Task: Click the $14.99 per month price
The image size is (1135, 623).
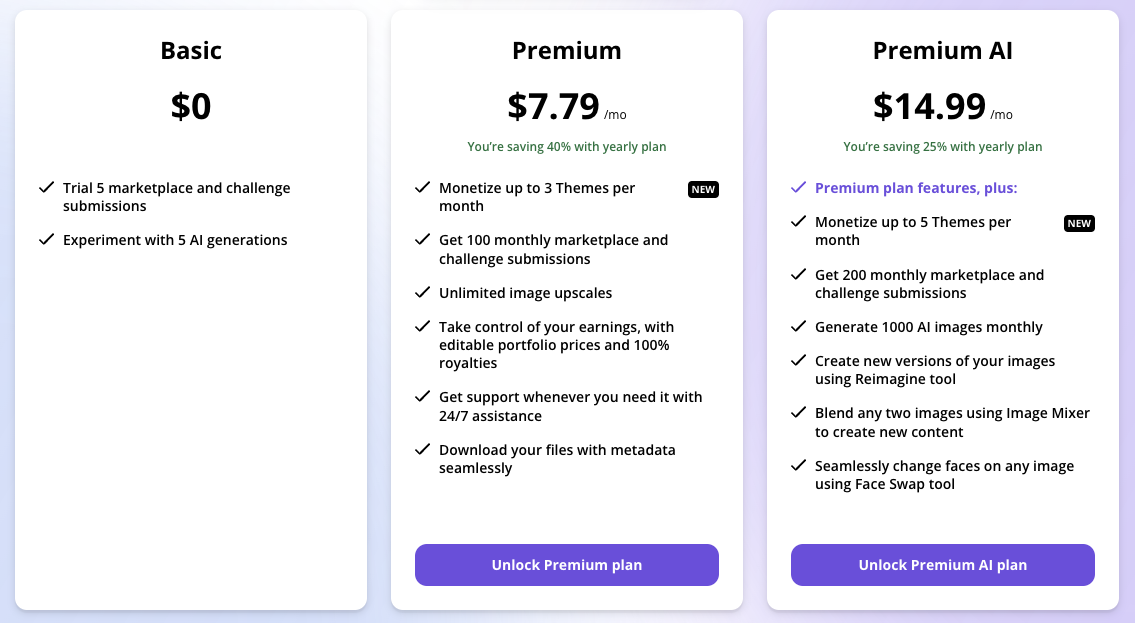Action: (930, 106)
